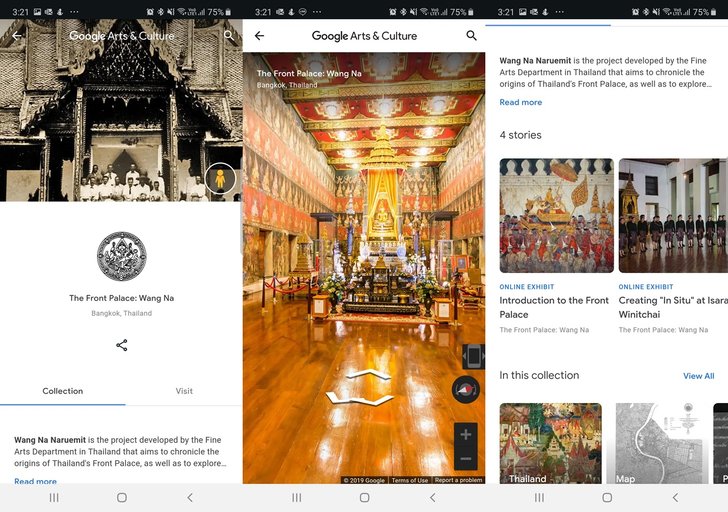Tap the recent apps button on left screen

[54, 498]
